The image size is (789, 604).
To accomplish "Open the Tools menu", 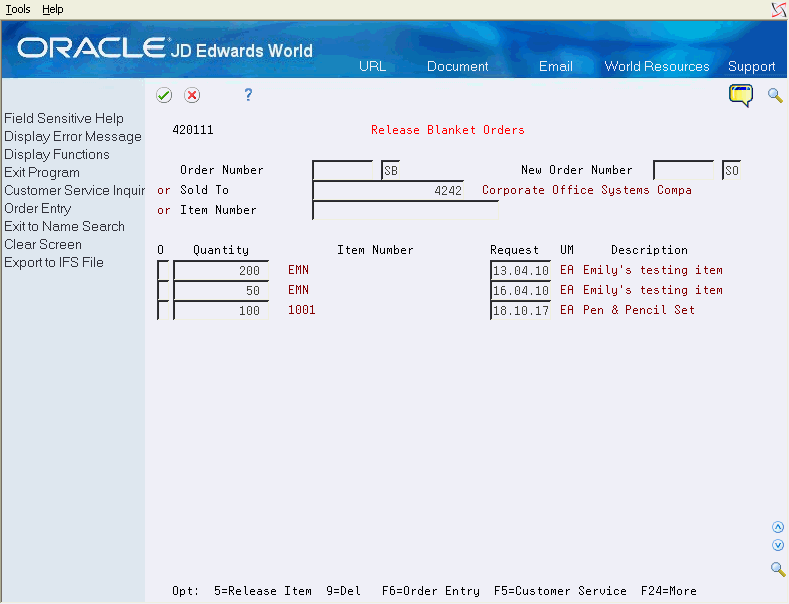I will click(x=18, y=9).
